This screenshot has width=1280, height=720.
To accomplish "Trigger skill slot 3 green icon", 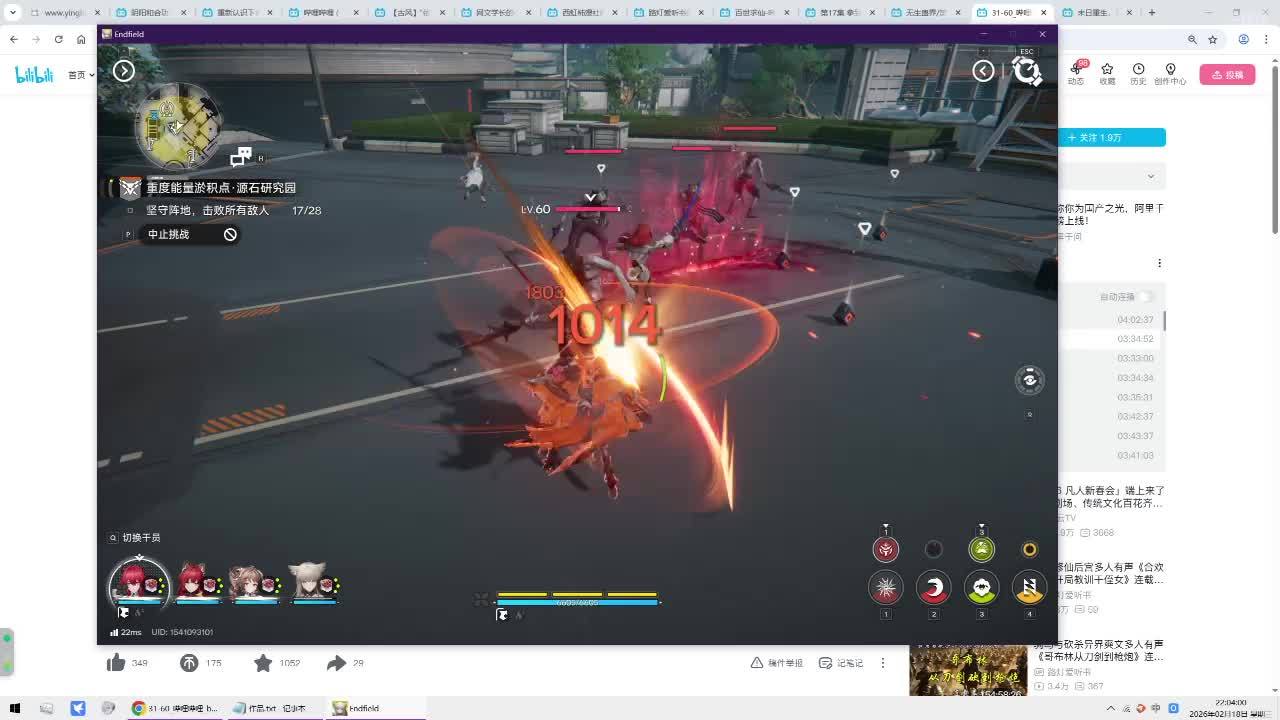I will pyautogui.click(x=981, y=588).
